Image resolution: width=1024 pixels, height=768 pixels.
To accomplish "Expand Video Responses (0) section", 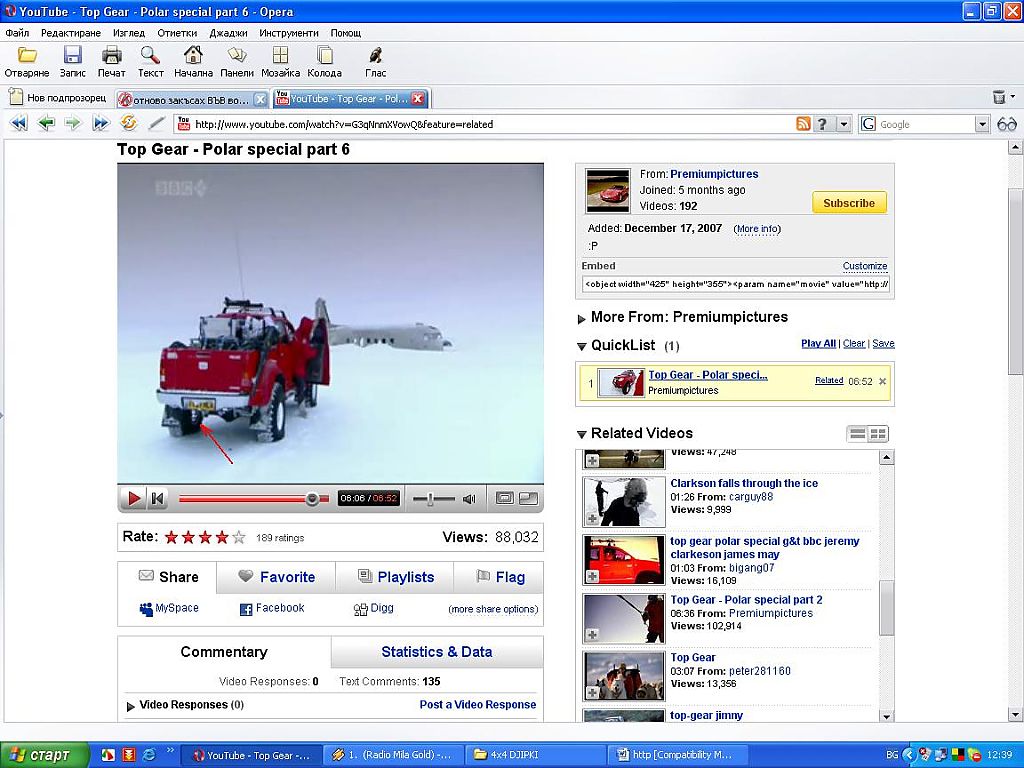I will click(x=131, y=706).
